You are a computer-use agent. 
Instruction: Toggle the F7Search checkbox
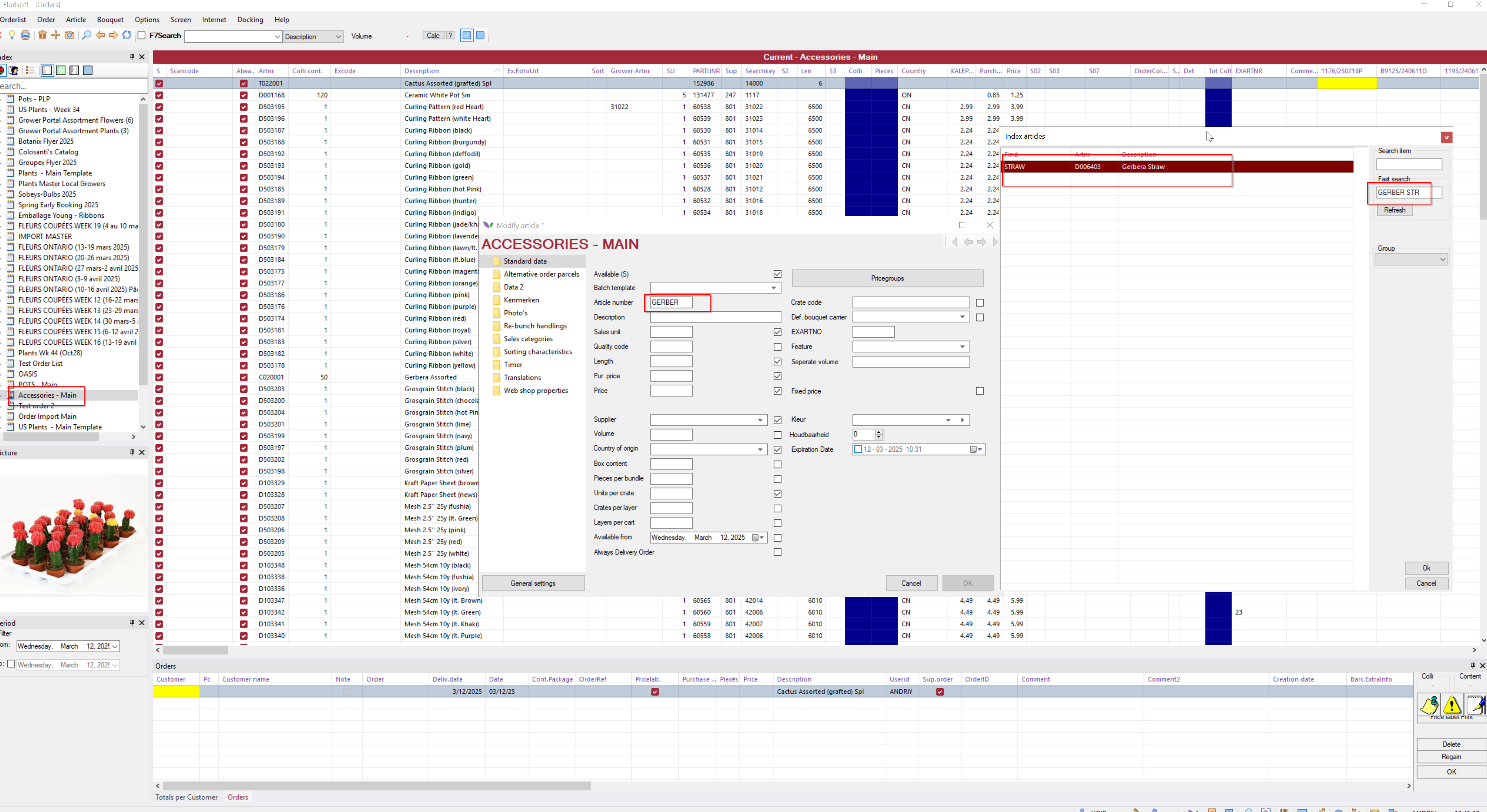pyautogui.click(x=141, y=36)
